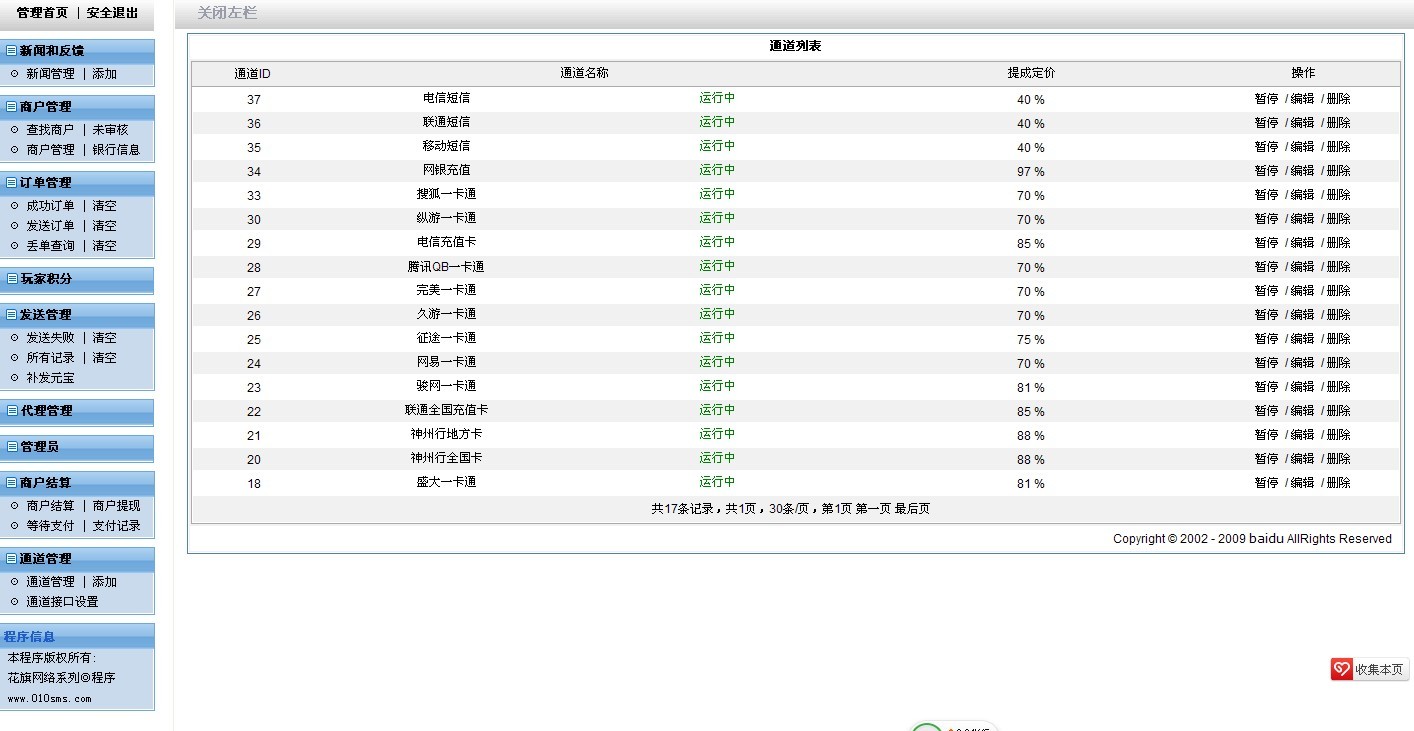Click 添加 next to 新闻管理
Viewport: 1414px width, 731px height.
[x=105, y=74]
